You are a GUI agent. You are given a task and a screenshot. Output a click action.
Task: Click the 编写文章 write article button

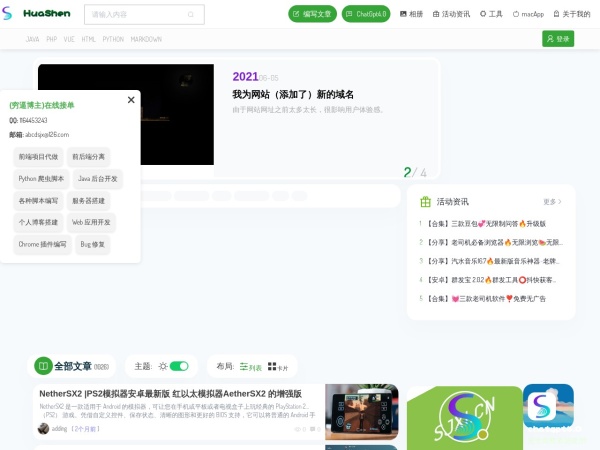(313, 14)
